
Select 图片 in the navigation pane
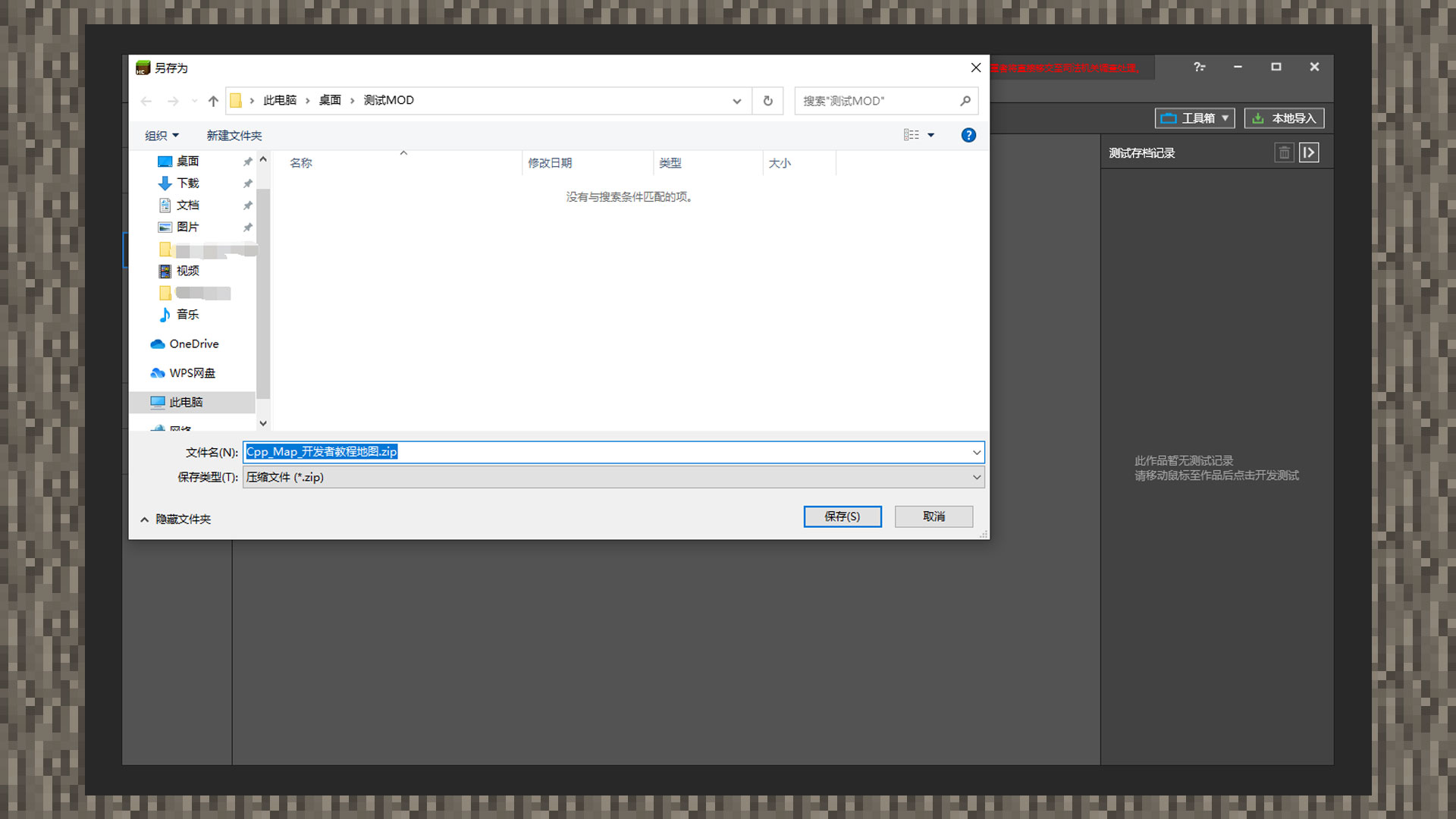[187, 227]
